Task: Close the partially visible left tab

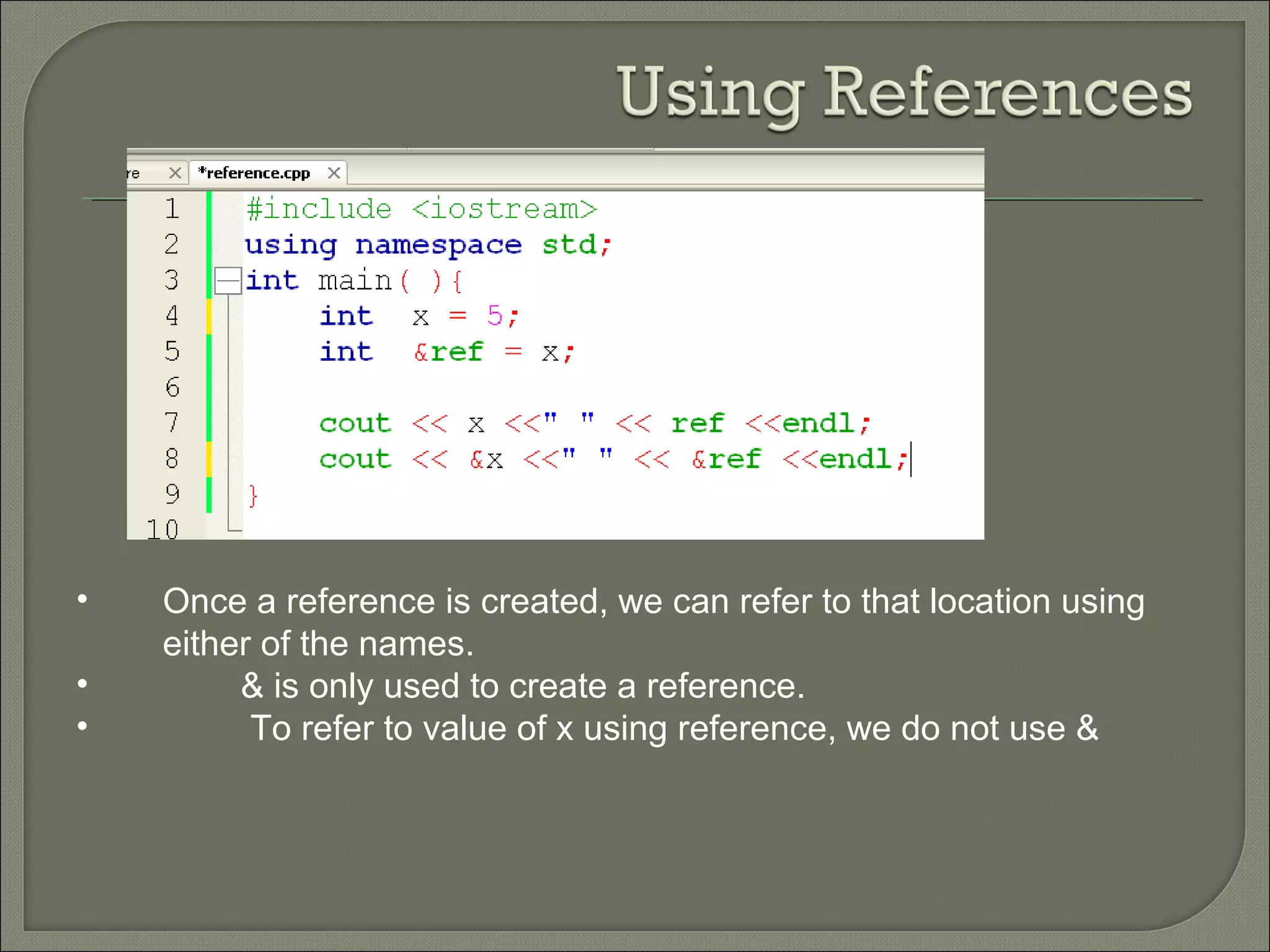Action: pos(175,173)
